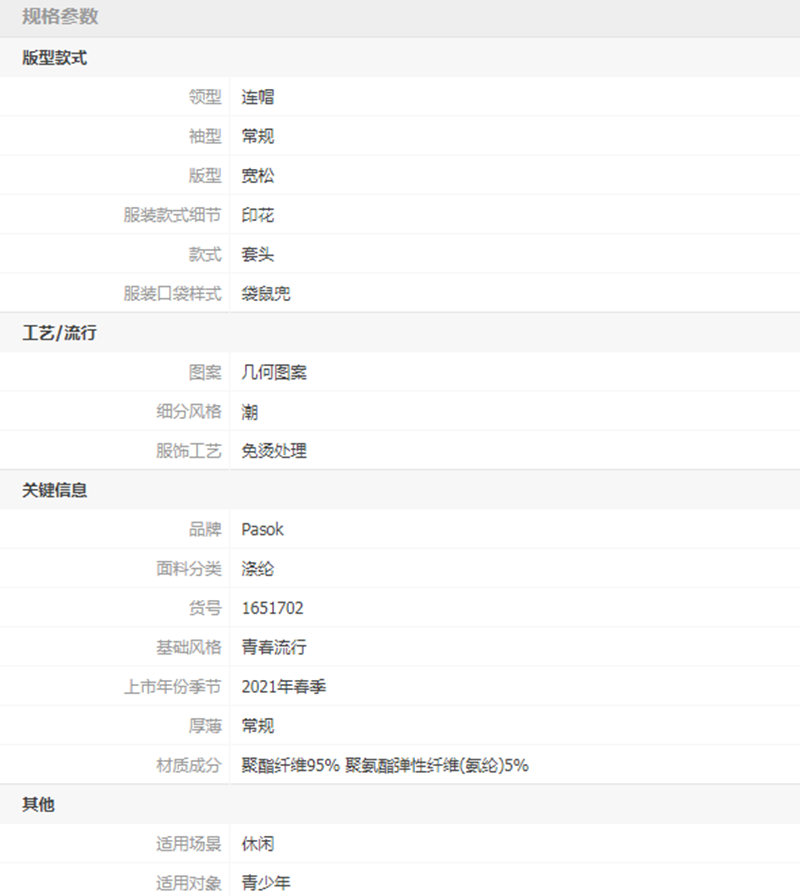Click the 货号 value 1651702
Image resolution: width=800 pixels, height=896 pixels.
(273, 608)
